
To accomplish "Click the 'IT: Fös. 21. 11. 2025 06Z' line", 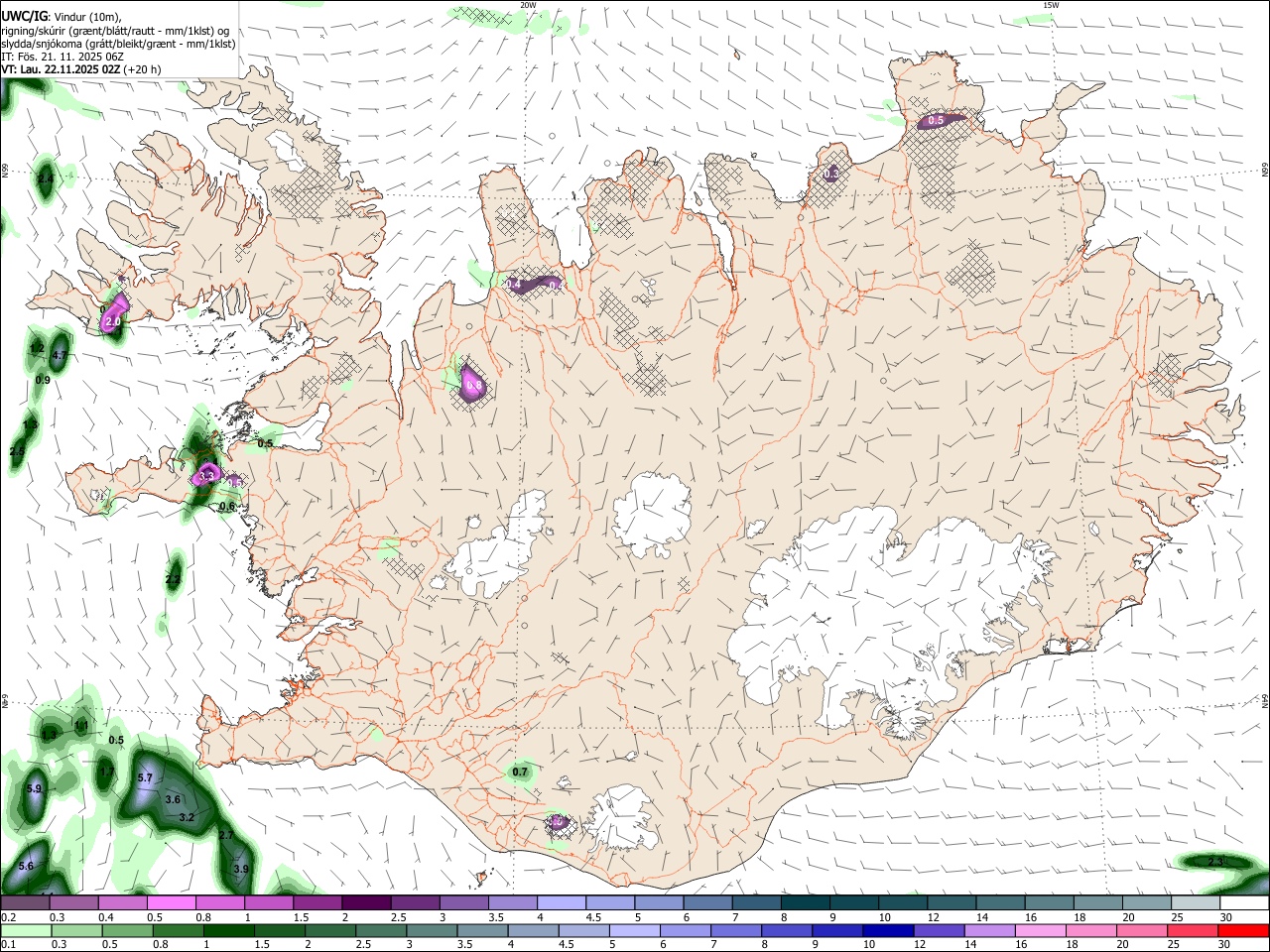I will 63,57.
